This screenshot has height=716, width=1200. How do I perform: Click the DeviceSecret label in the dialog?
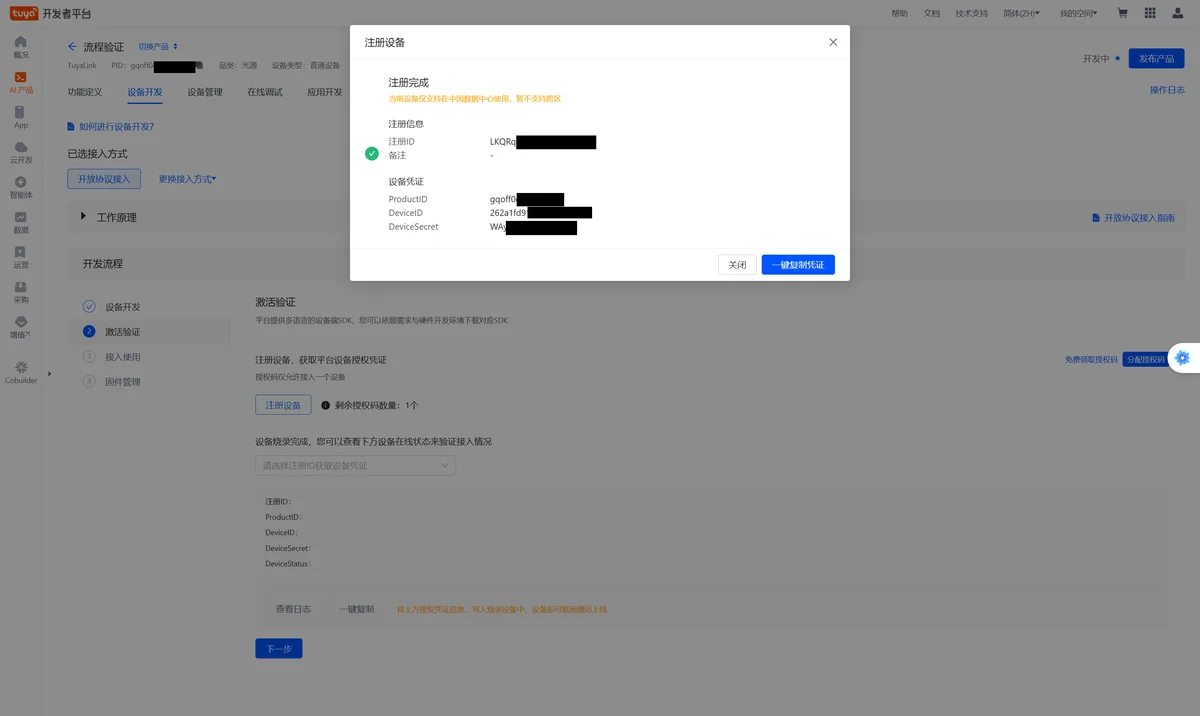click(413, 227)
